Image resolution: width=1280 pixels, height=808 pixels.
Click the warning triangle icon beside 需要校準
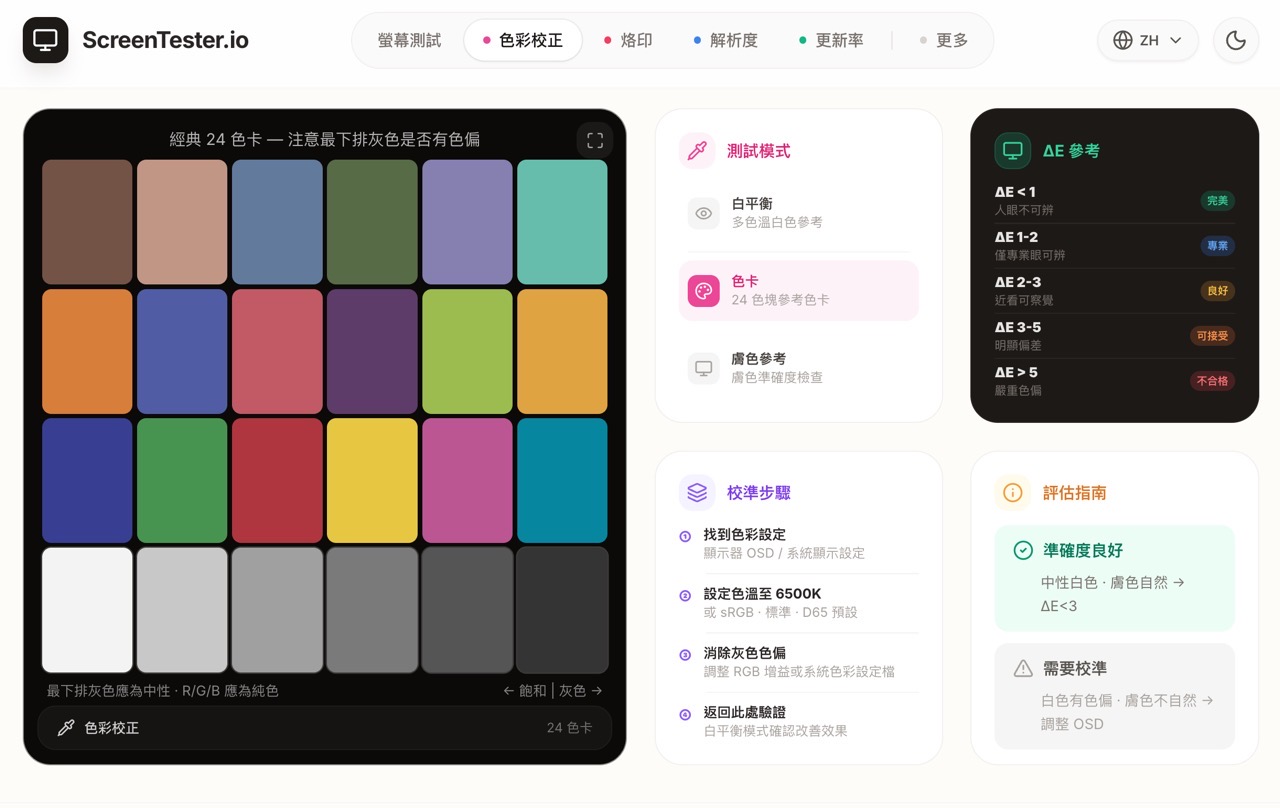[x=1023, y=668]
